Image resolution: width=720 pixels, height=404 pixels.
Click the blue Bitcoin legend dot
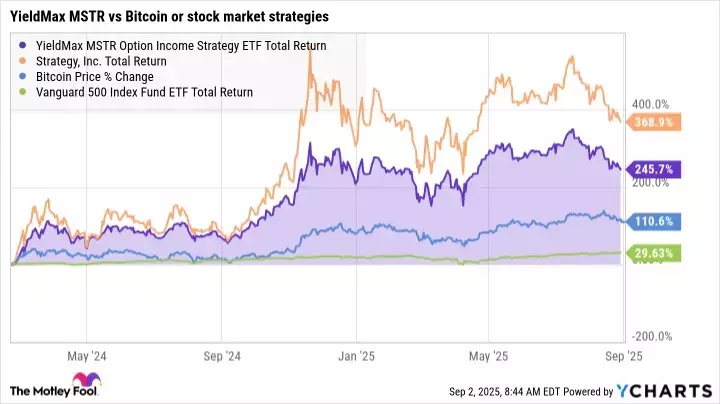23,76
